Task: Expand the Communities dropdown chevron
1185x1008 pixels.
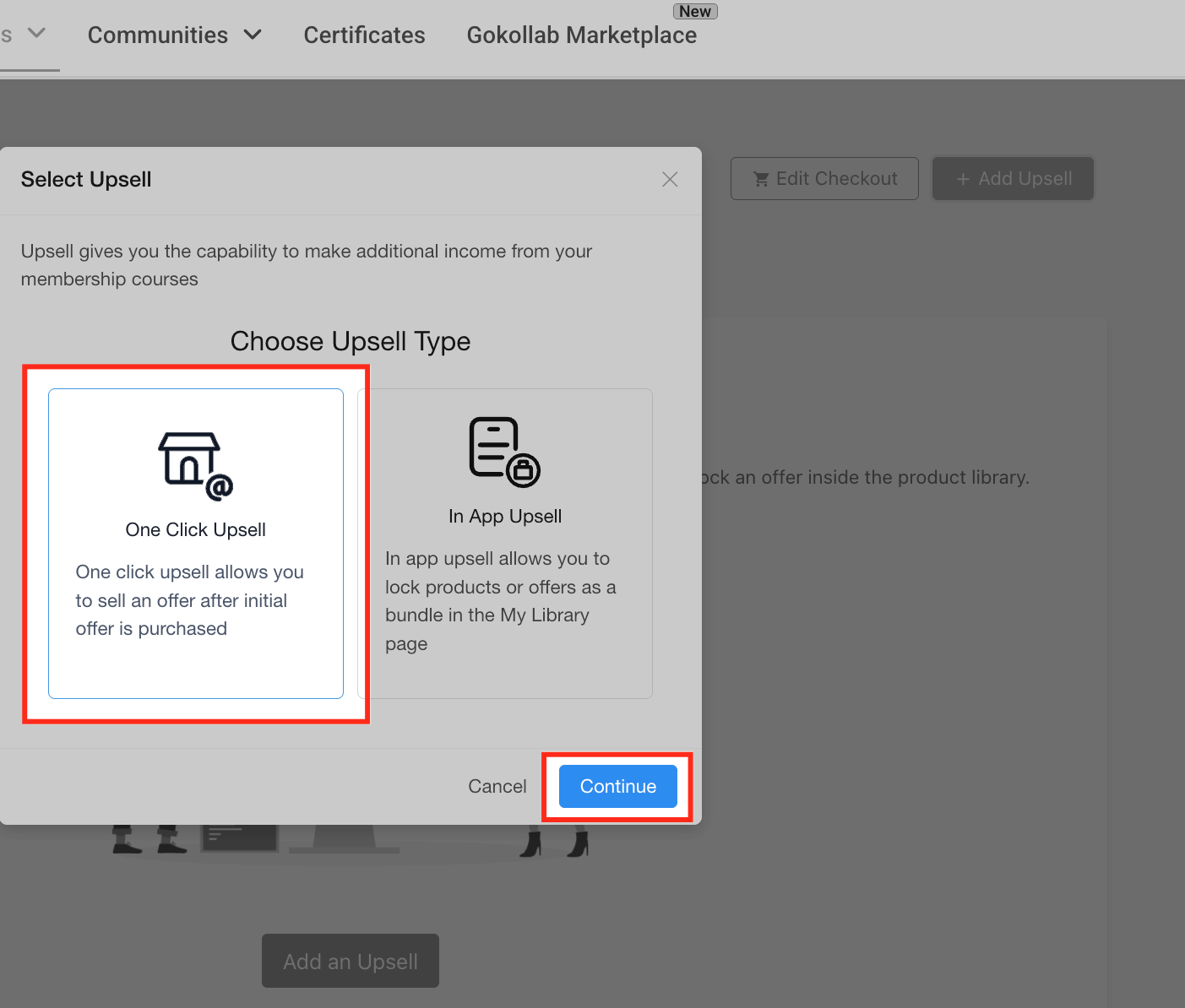Action: click(253, 35)
